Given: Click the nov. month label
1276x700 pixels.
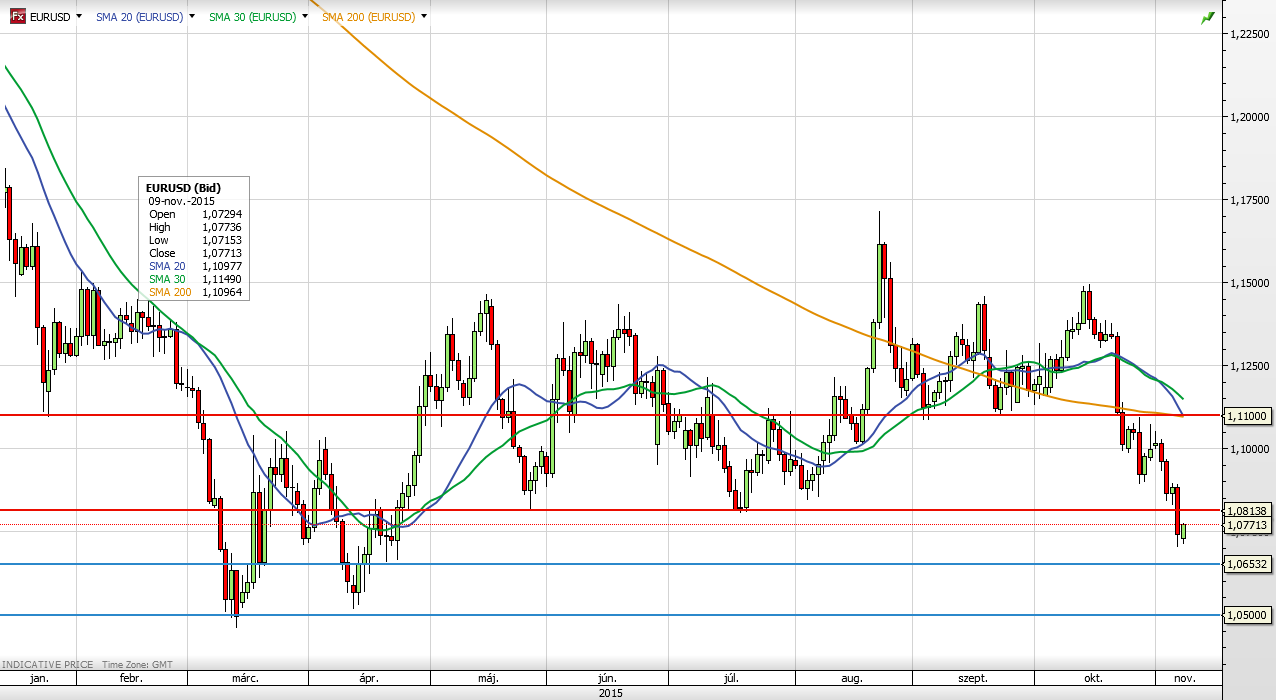Looking at the screenshot, I should click(1184, 678).
